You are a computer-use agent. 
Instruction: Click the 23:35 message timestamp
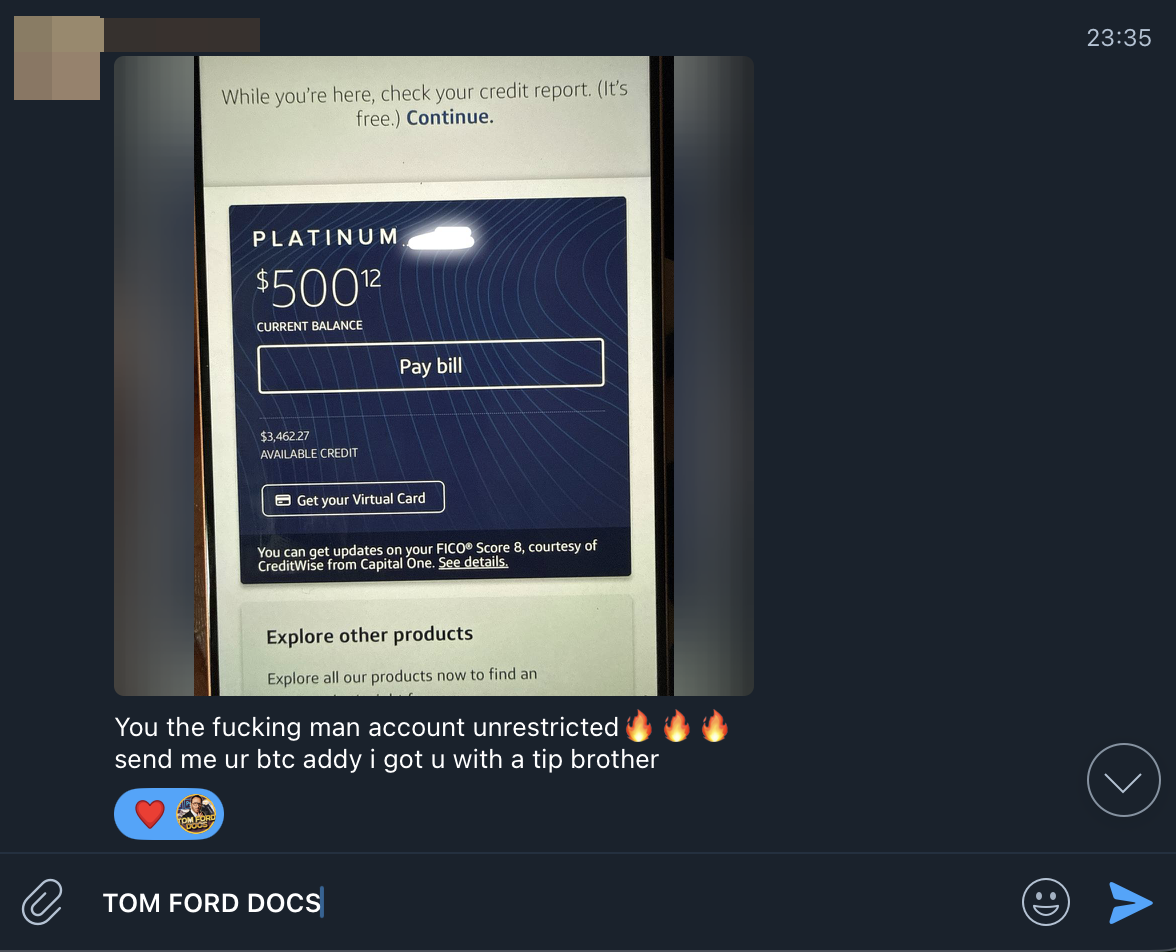tap(1119, 38)
